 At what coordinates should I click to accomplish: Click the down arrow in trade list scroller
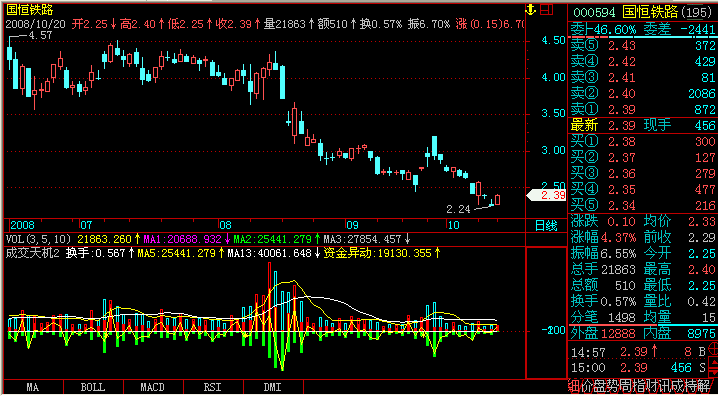click(713, 373)
